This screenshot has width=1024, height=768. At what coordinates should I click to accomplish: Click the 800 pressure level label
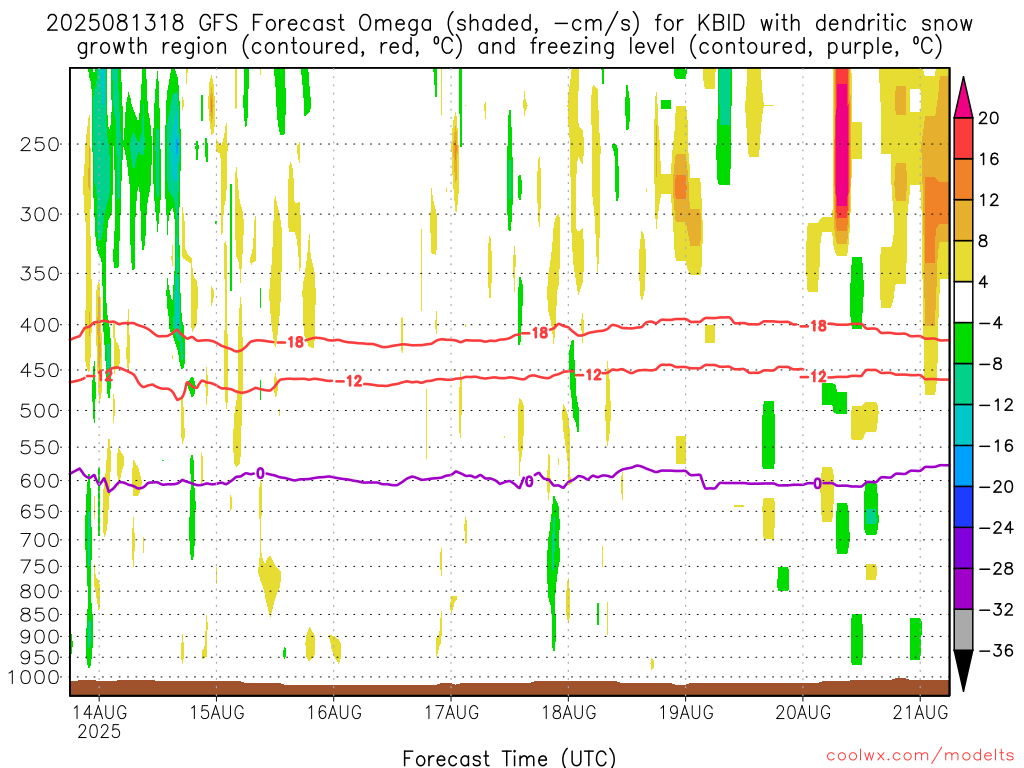[x=40, y=592]
